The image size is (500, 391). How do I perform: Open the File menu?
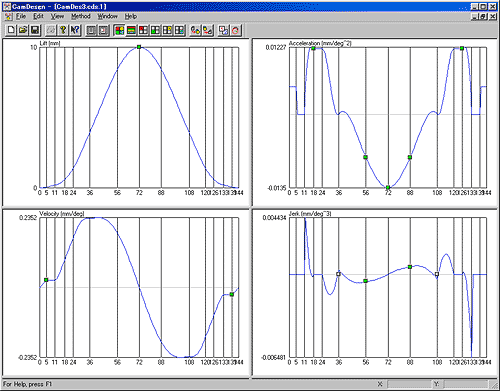coord(21,16)
